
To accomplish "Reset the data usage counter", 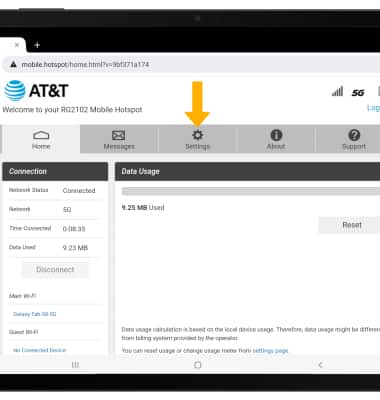I will (352, 225).
